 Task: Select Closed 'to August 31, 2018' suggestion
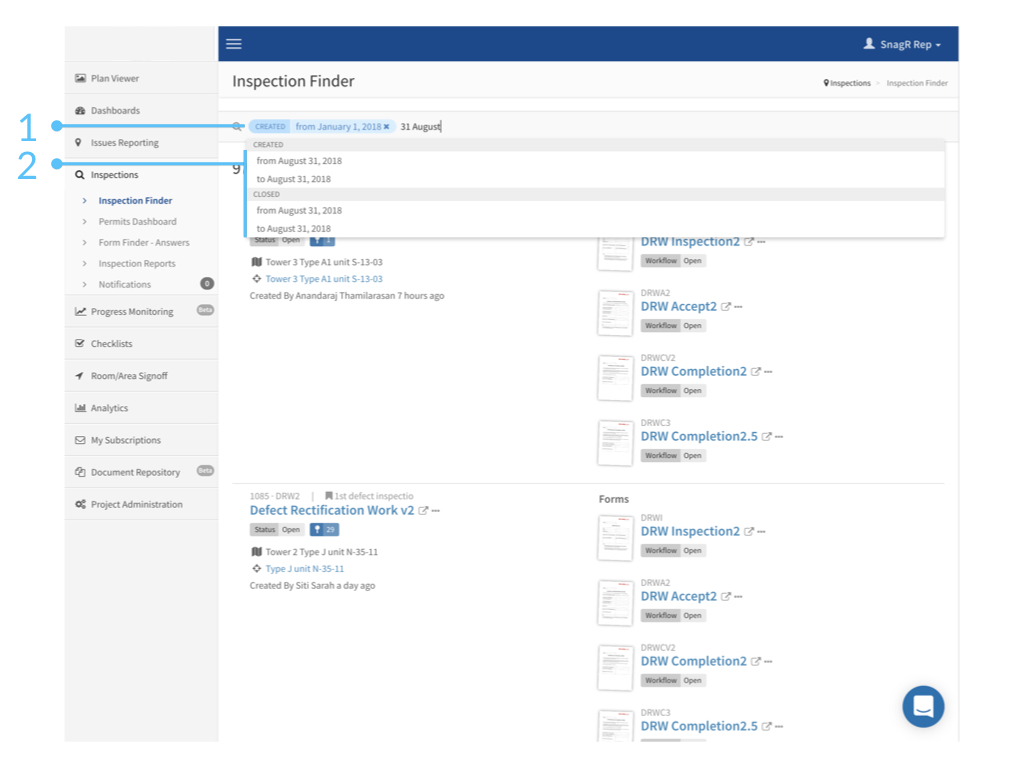[596, 229]
